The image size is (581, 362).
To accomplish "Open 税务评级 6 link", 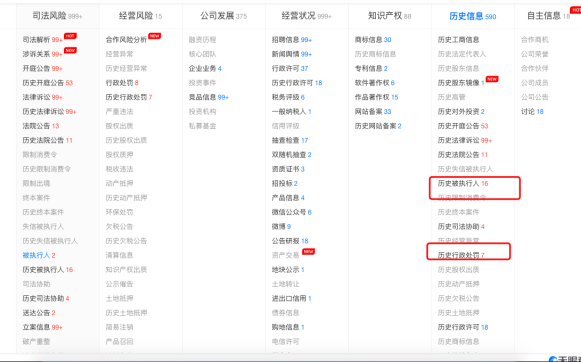I will 288,97.
